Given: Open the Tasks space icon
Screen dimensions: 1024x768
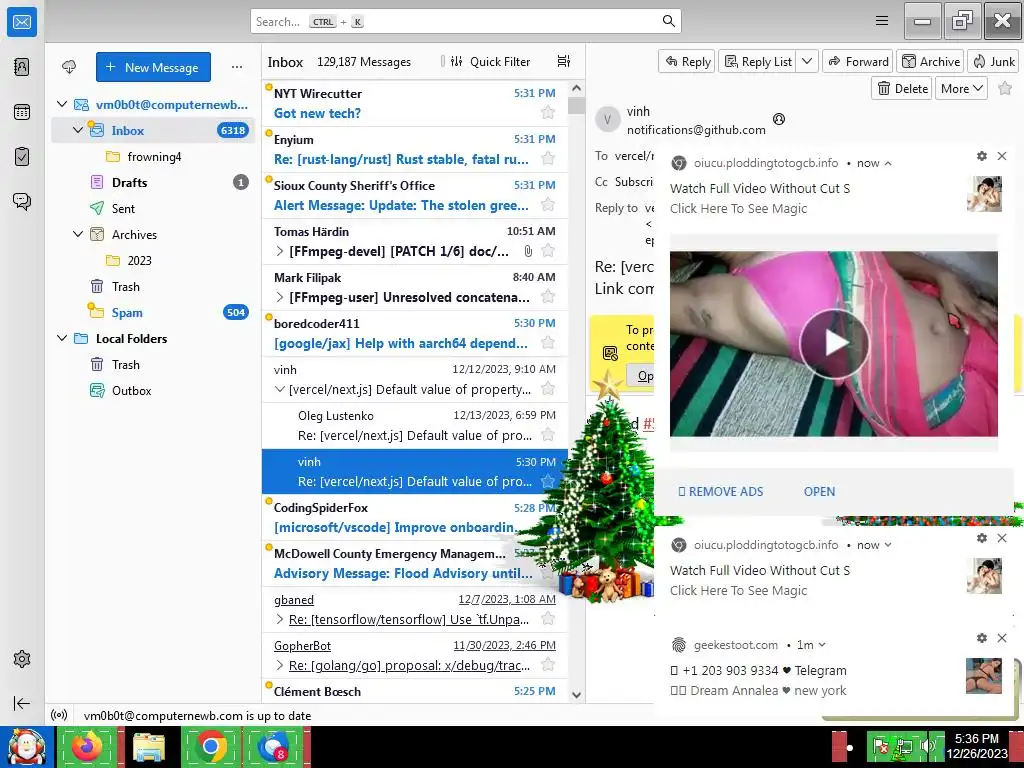Looking at the screenshot, I should pyautogui.click(x=22, y=157).
